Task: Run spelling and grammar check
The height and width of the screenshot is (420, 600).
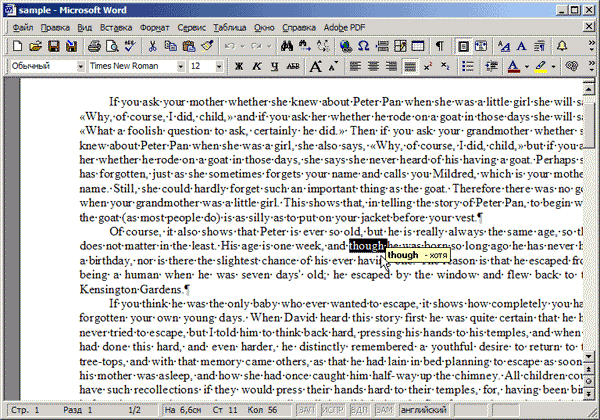Action: (x=130, y=47)
